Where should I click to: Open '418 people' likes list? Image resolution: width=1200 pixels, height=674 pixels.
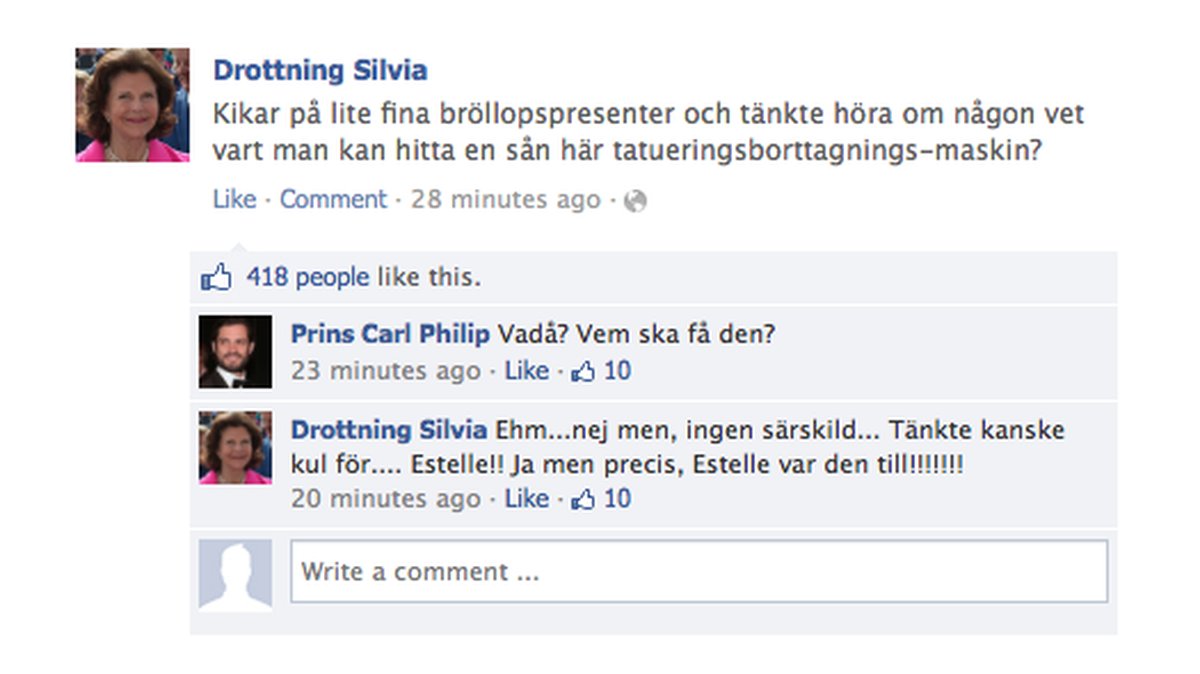click(308, 277)
